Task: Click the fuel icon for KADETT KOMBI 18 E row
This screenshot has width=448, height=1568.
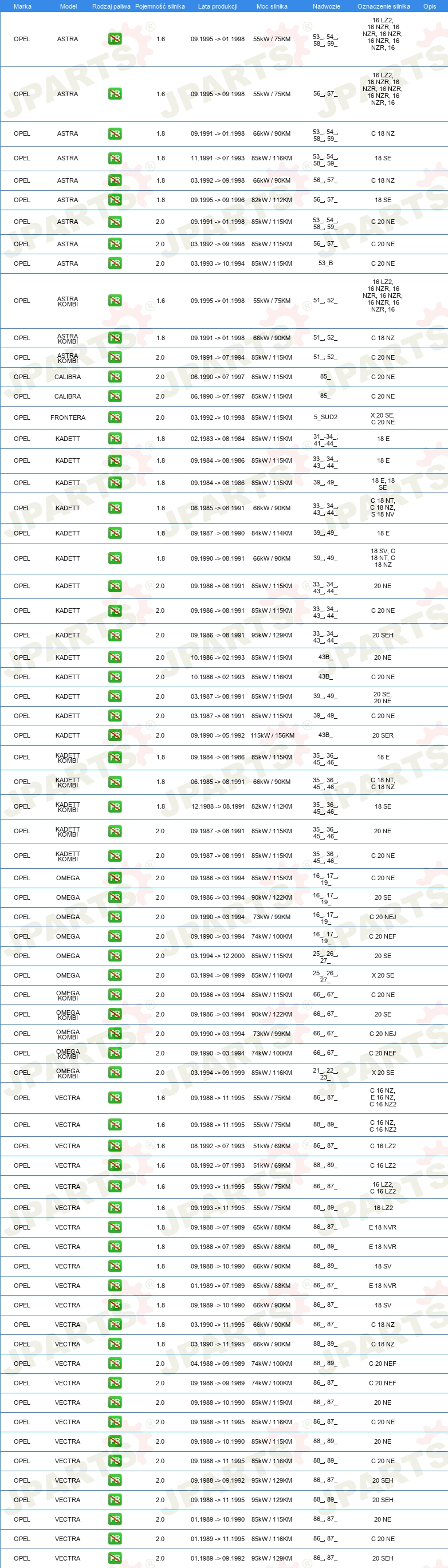Action: coord(115,757)
